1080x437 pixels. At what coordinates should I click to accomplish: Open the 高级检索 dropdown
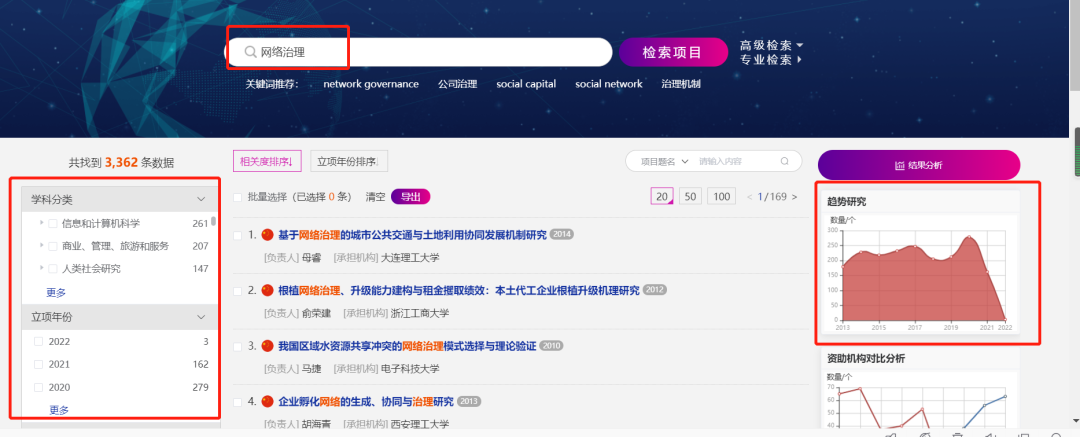pos(771,45)
